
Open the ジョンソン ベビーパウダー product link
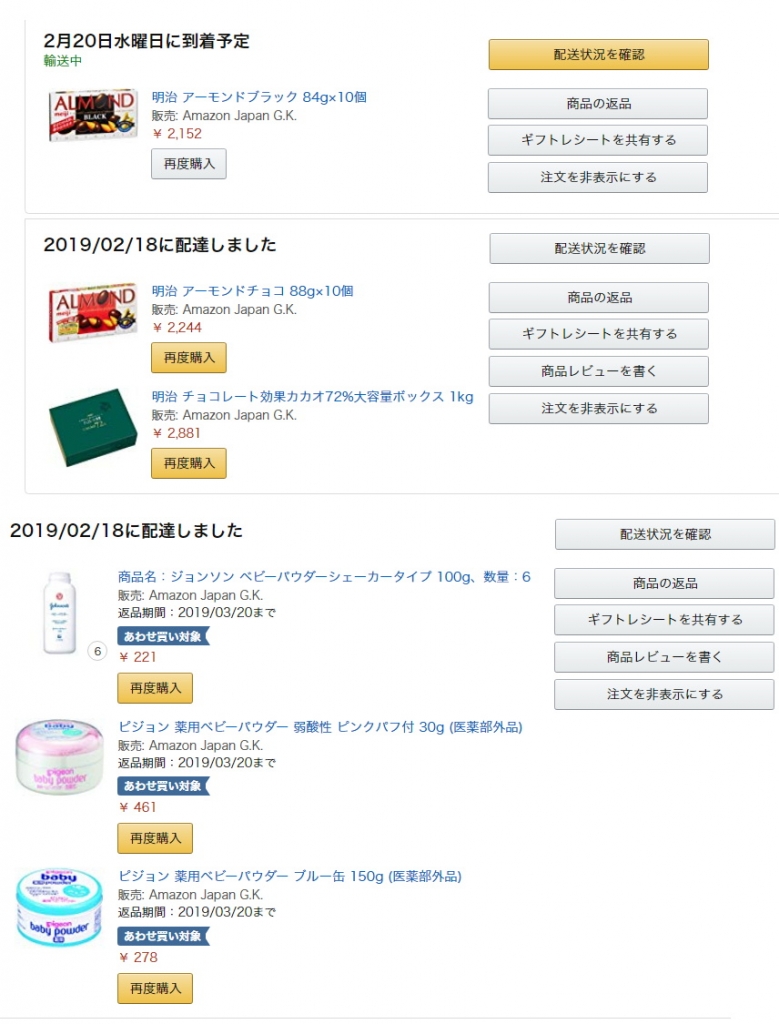[x=324, y=577]
